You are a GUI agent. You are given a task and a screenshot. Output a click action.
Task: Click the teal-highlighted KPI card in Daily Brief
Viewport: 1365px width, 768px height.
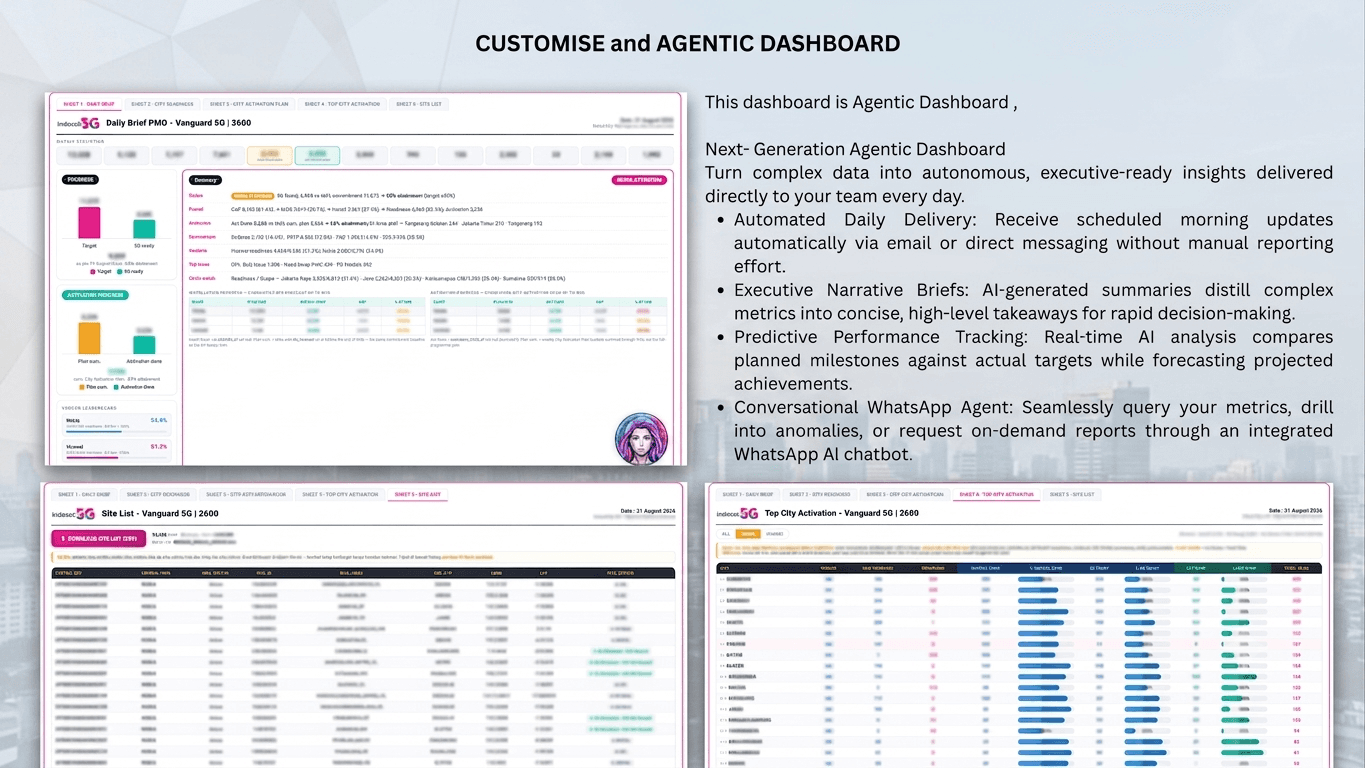(317, 155)
